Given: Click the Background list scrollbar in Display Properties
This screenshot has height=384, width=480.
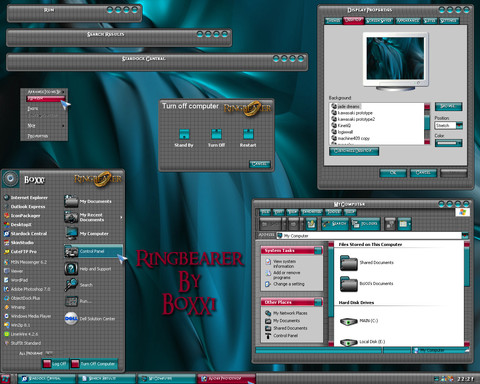Looking at the screenshot, I should (427, 124).
